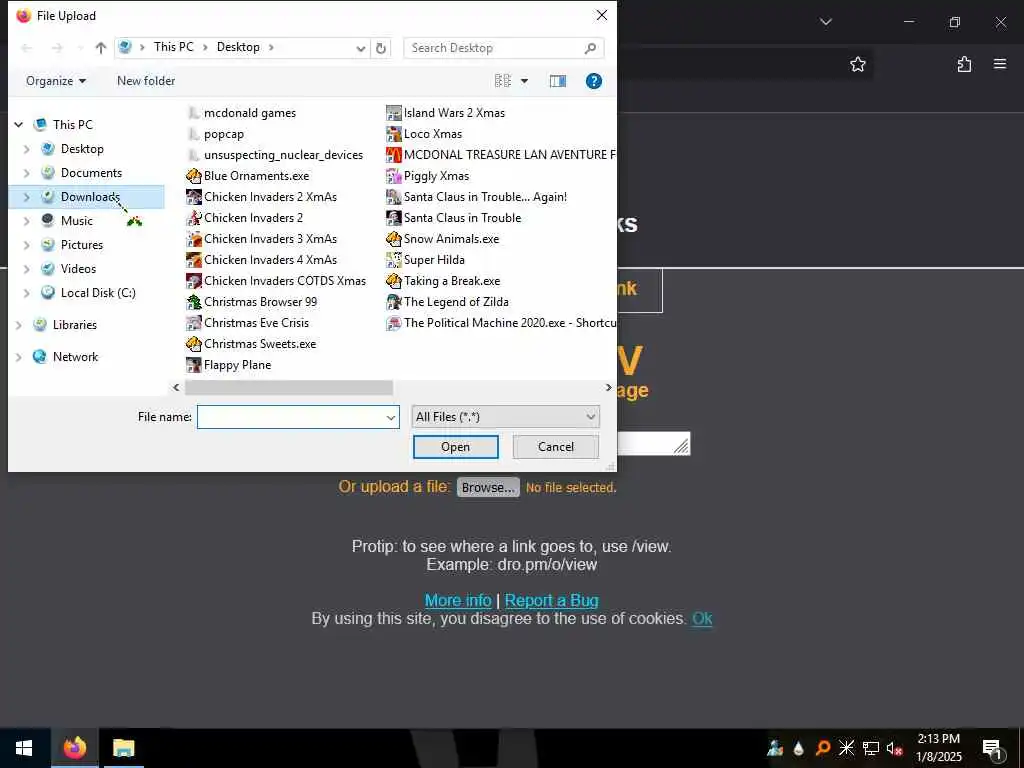Focus the File name input field
This screenshot has height=768, width=1024.
pyautogui.click(x=298, y=417)
